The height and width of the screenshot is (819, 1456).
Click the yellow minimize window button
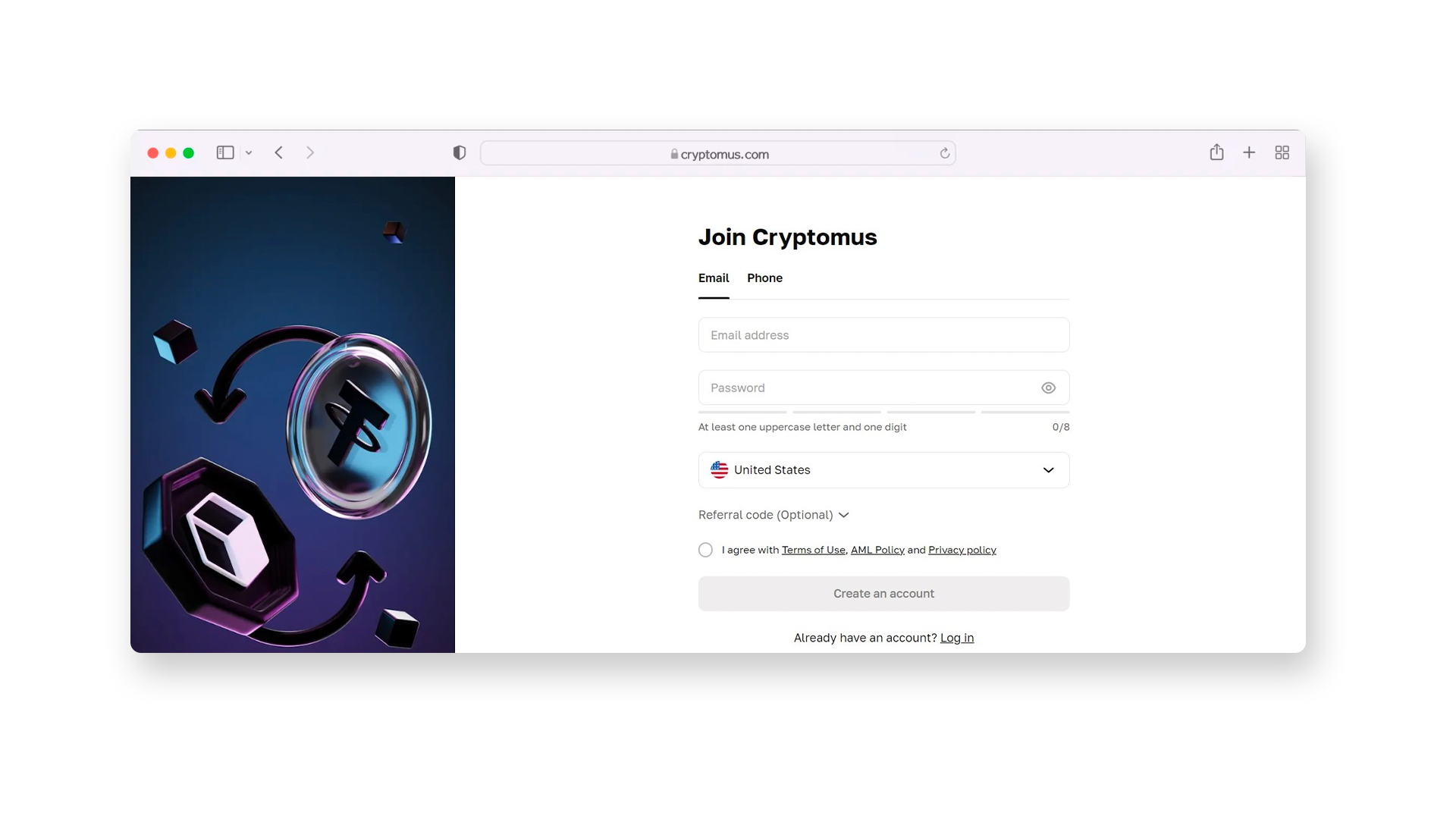point(171,152)
